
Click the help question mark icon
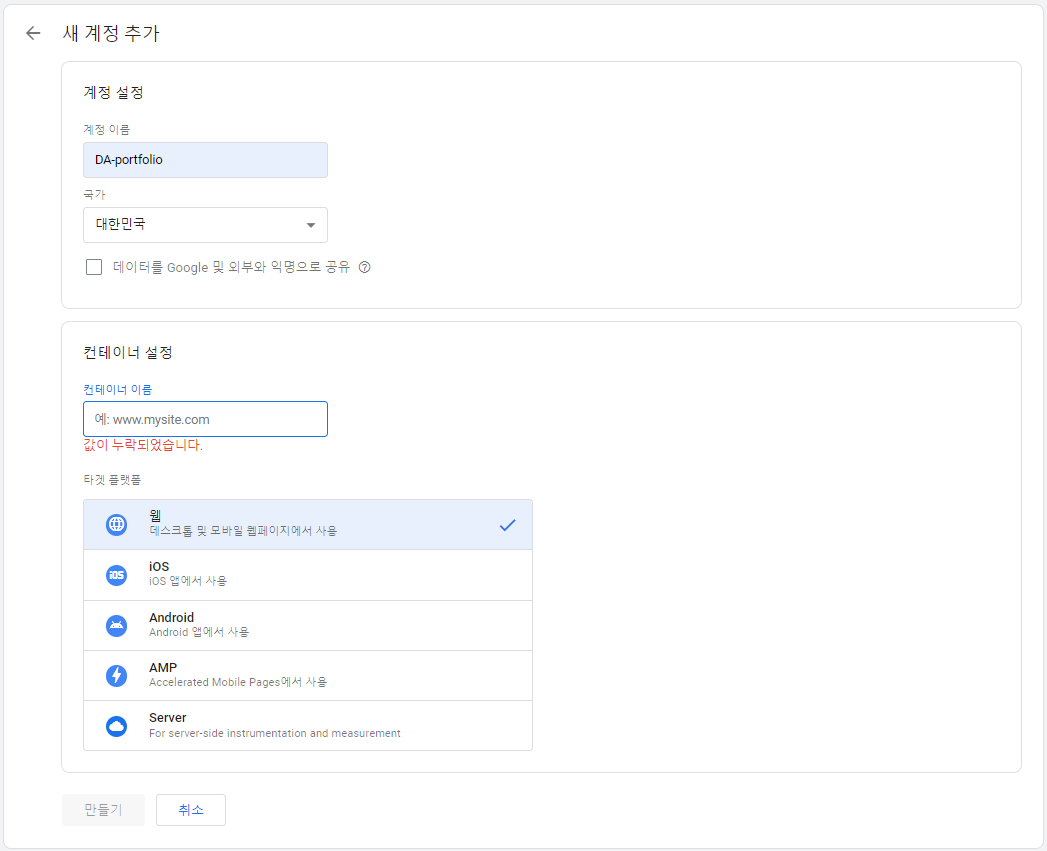pyautogui.click(x=365, y=267)
